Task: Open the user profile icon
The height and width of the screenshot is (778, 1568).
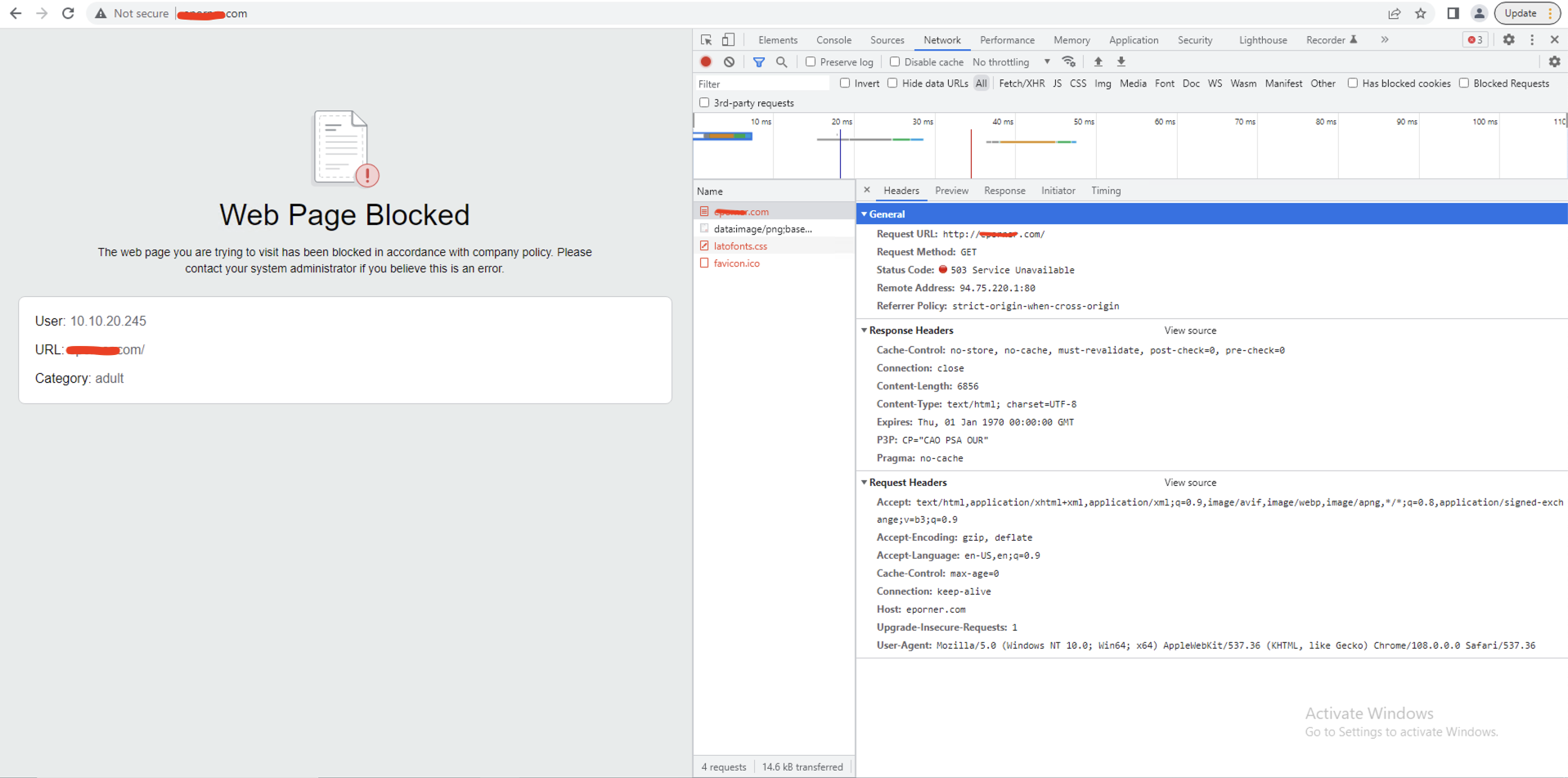Action: [x=1479, y=13]
